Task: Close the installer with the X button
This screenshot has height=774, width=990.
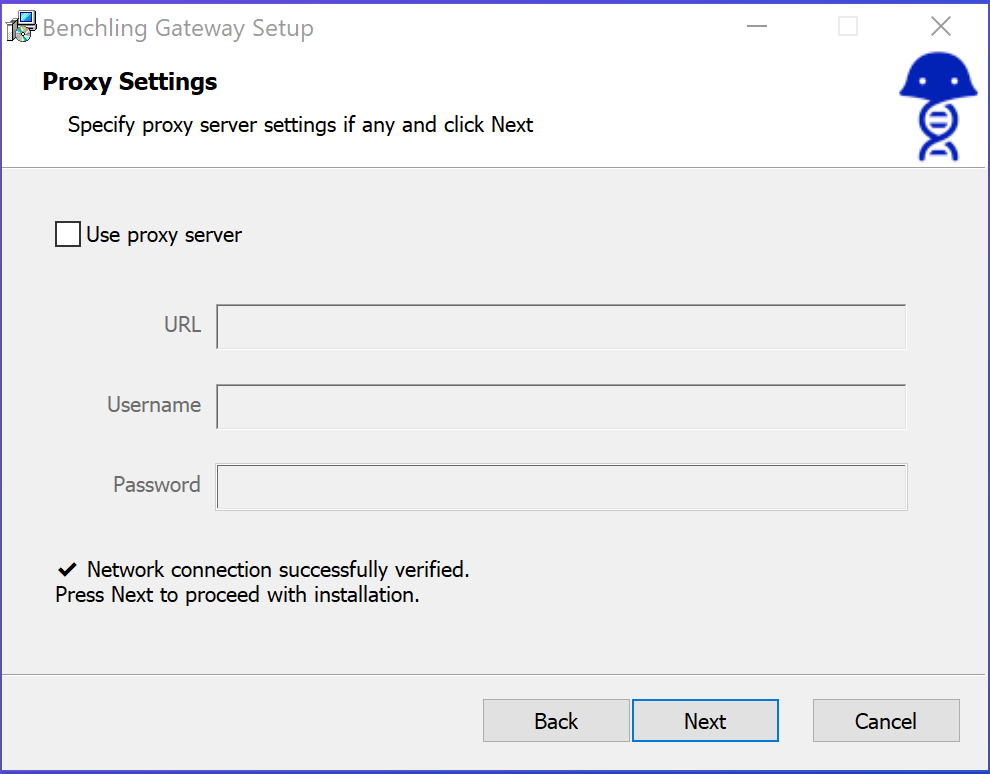Action: [940, 27]
